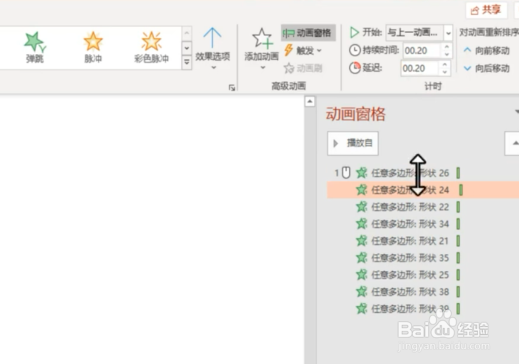Click the green timing bar of 形状 26

click(x=458, y=173)
